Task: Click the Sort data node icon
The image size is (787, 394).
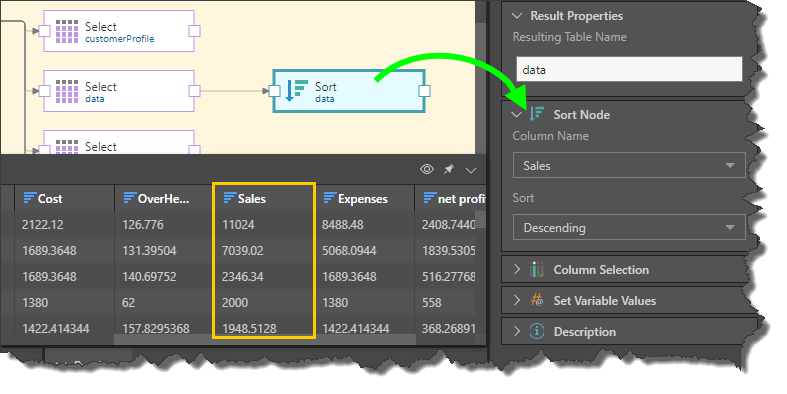Action: coord(296,90)
